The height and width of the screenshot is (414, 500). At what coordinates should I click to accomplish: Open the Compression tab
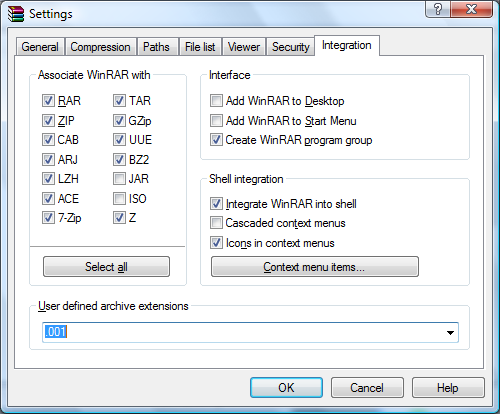point(100,47)
